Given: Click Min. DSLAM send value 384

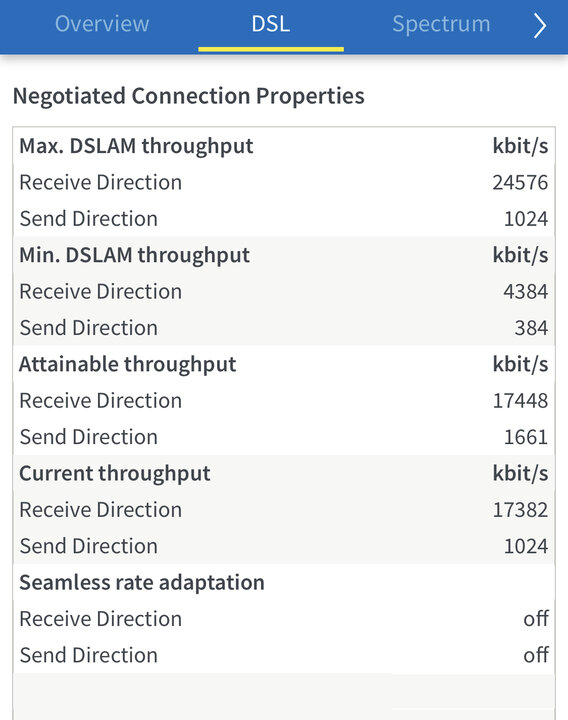Looking at the screenshot, I should [531, 328].
